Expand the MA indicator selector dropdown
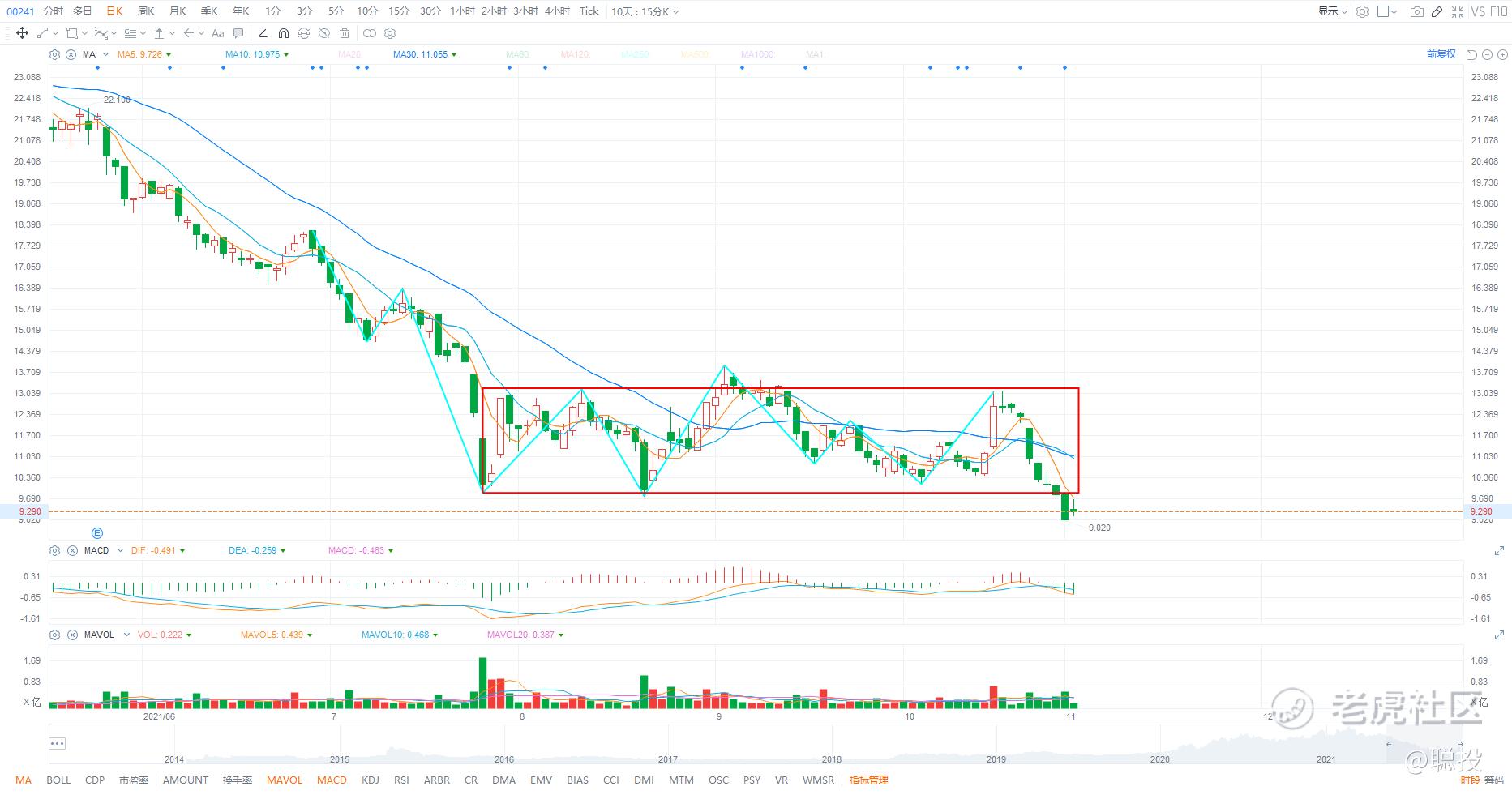This screenshot has width=1512, height=795. tap(106, 54)
